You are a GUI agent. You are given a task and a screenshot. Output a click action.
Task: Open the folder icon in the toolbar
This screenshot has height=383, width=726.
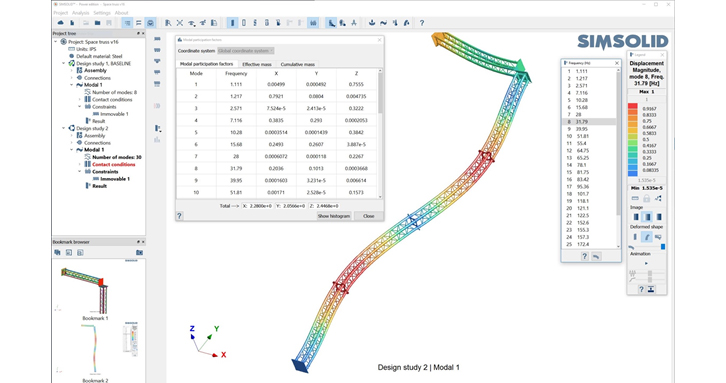(97, 23)
